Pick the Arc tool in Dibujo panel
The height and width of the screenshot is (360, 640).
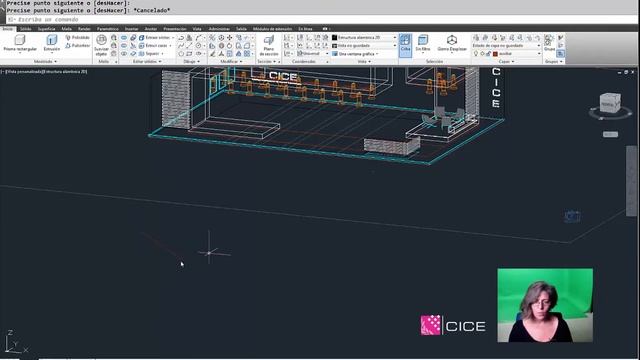pos(198,38)
